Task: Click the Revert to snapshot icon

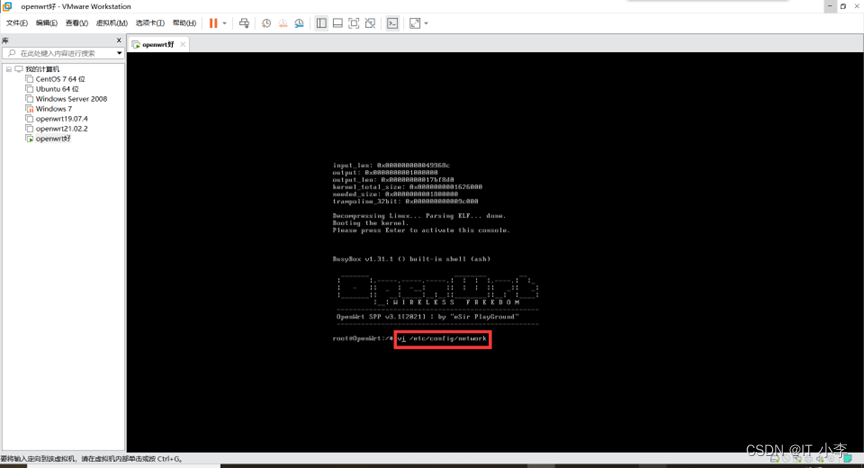Action: (283, 23)
